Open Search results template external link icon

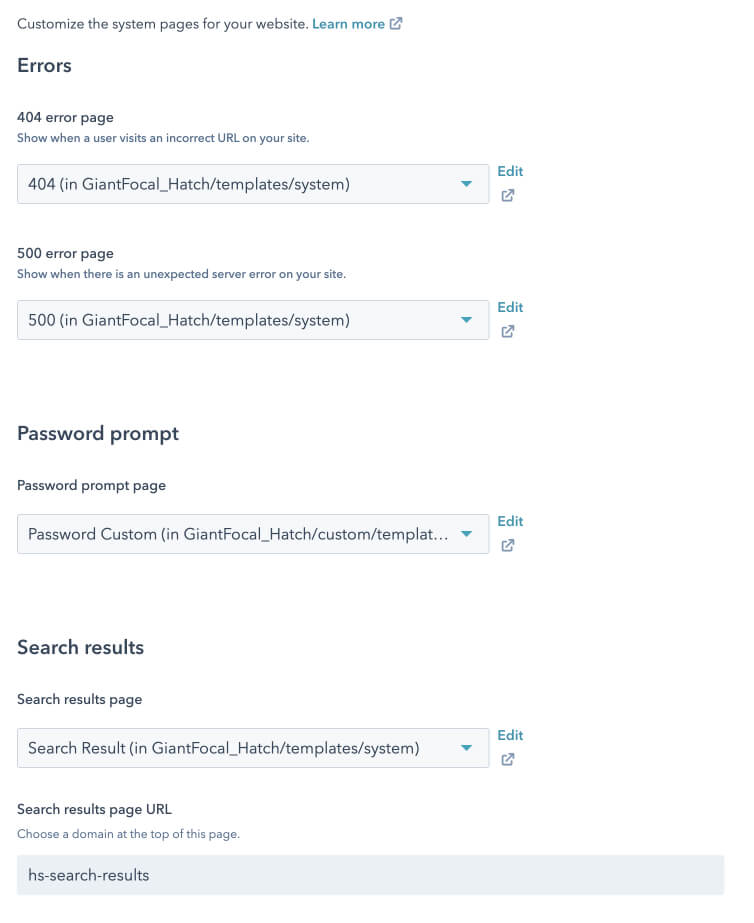click(507, 760)
